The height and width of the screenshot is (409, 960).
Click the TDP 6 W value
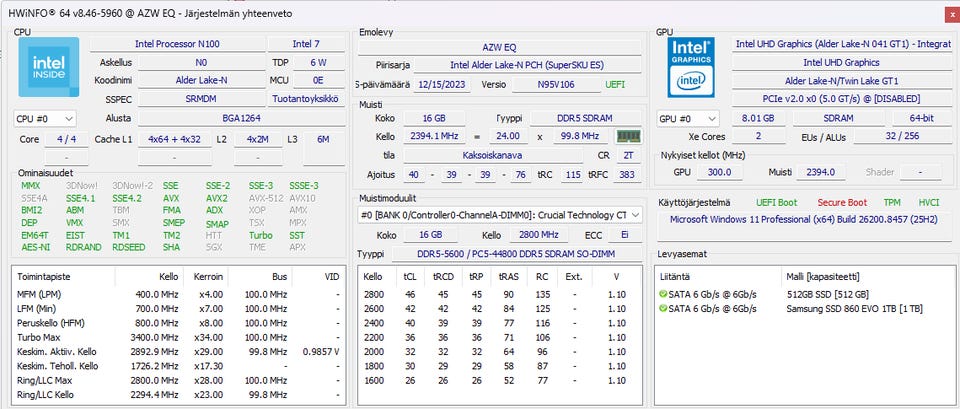tap(318, 62)
